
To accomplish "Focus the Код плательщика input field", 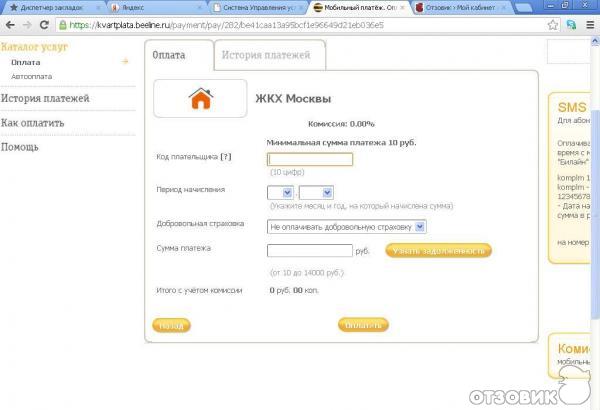I will (310, 158).
